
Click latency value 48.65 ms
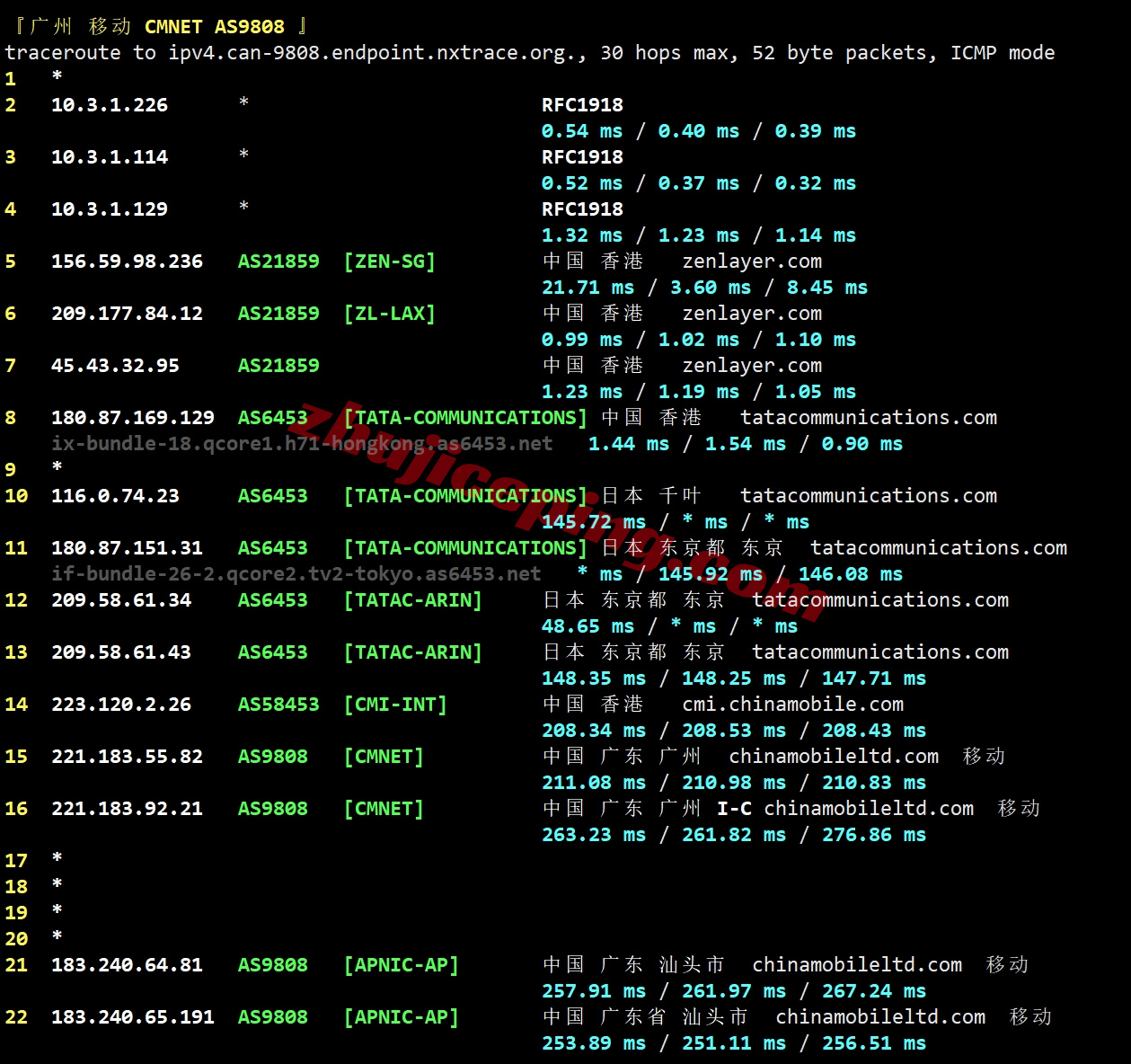coord(588,626)
